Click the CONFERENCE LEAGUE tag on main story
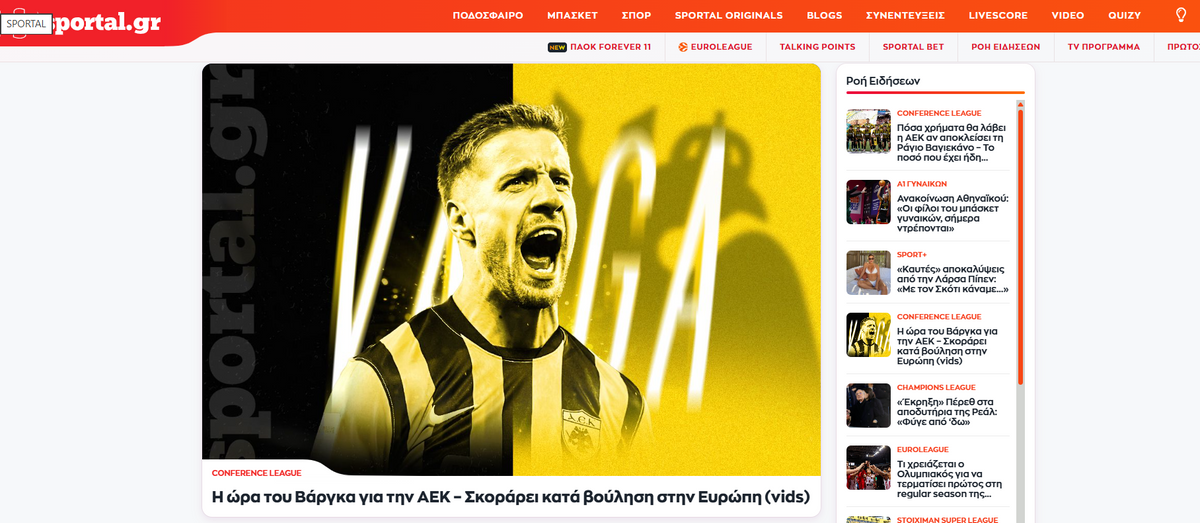Screen dimensions: 1200x523 click(x=256, y=473)
